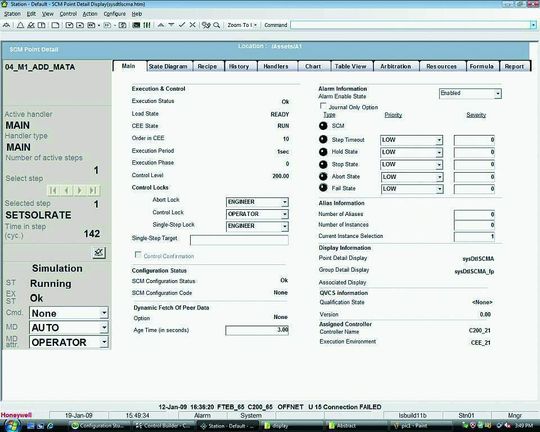This screenshot has width=540, height=432.
Task: Expand the Command box dropdown arrow
Action: tap(533, 25)
